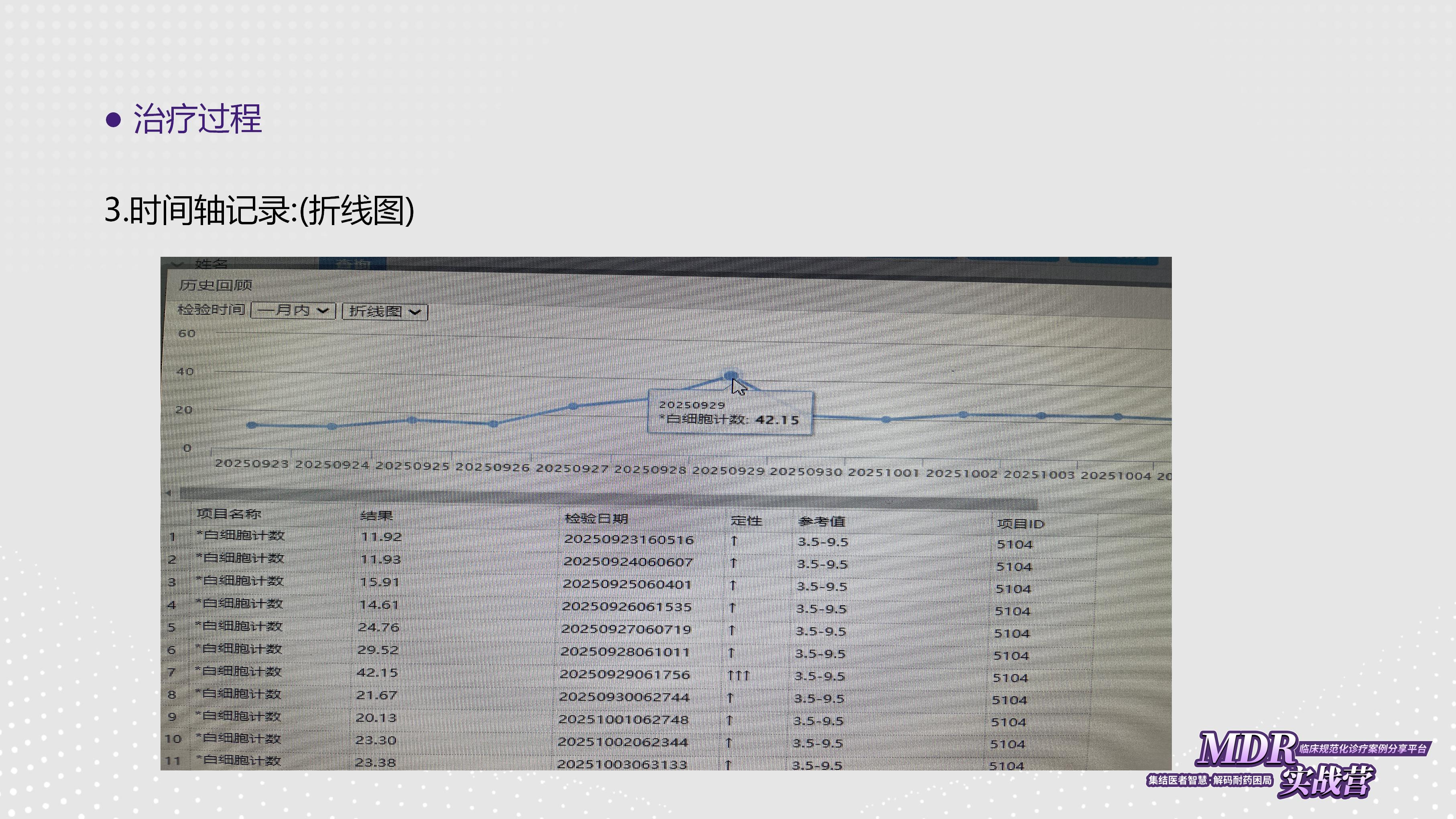Select row 1 with result 11.92
1456x819 pixels.
[381, 537]
